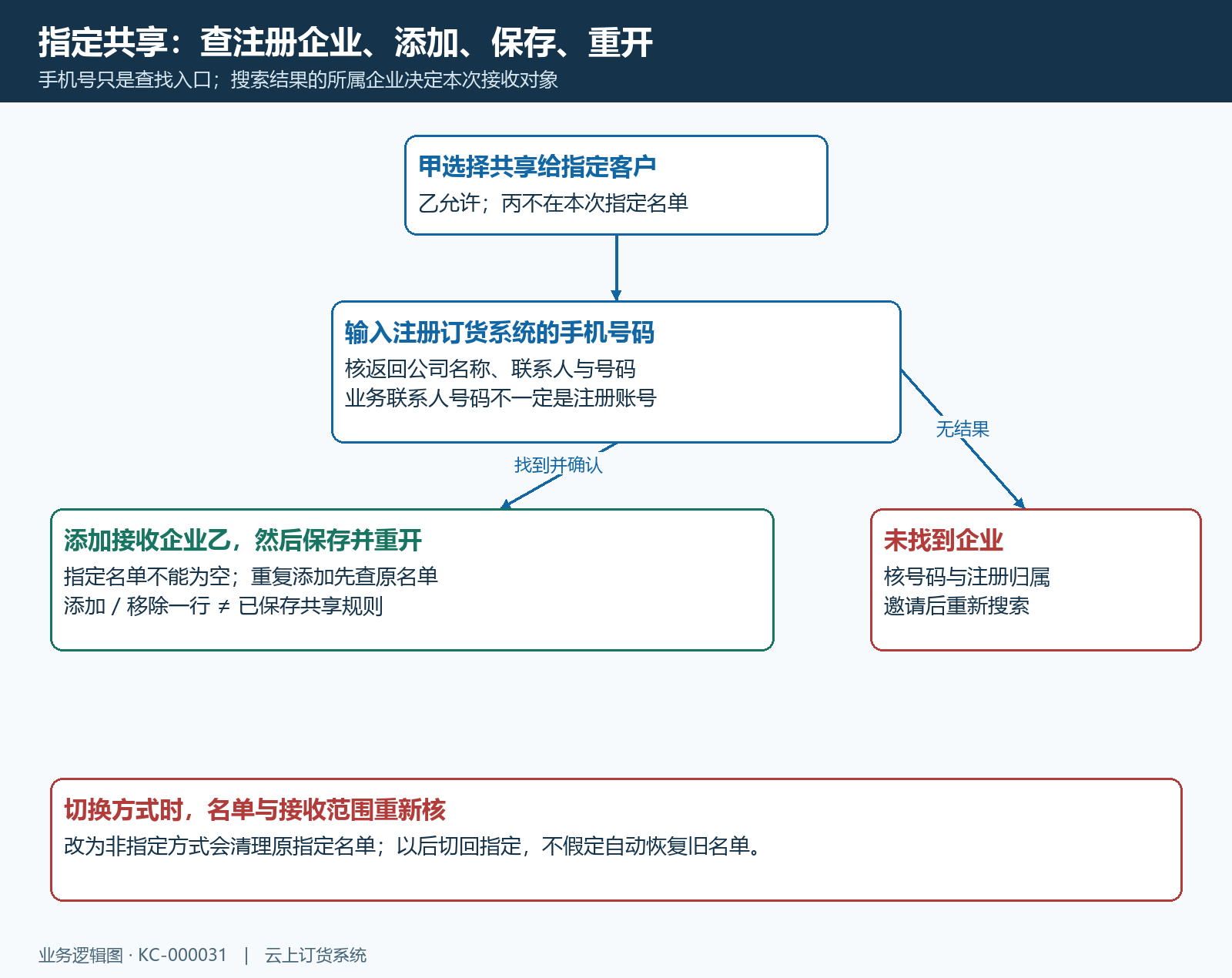This screenshot has width=1232, height=978.
Task: Select the red heading 未找到企业
Action: (943, 541)
